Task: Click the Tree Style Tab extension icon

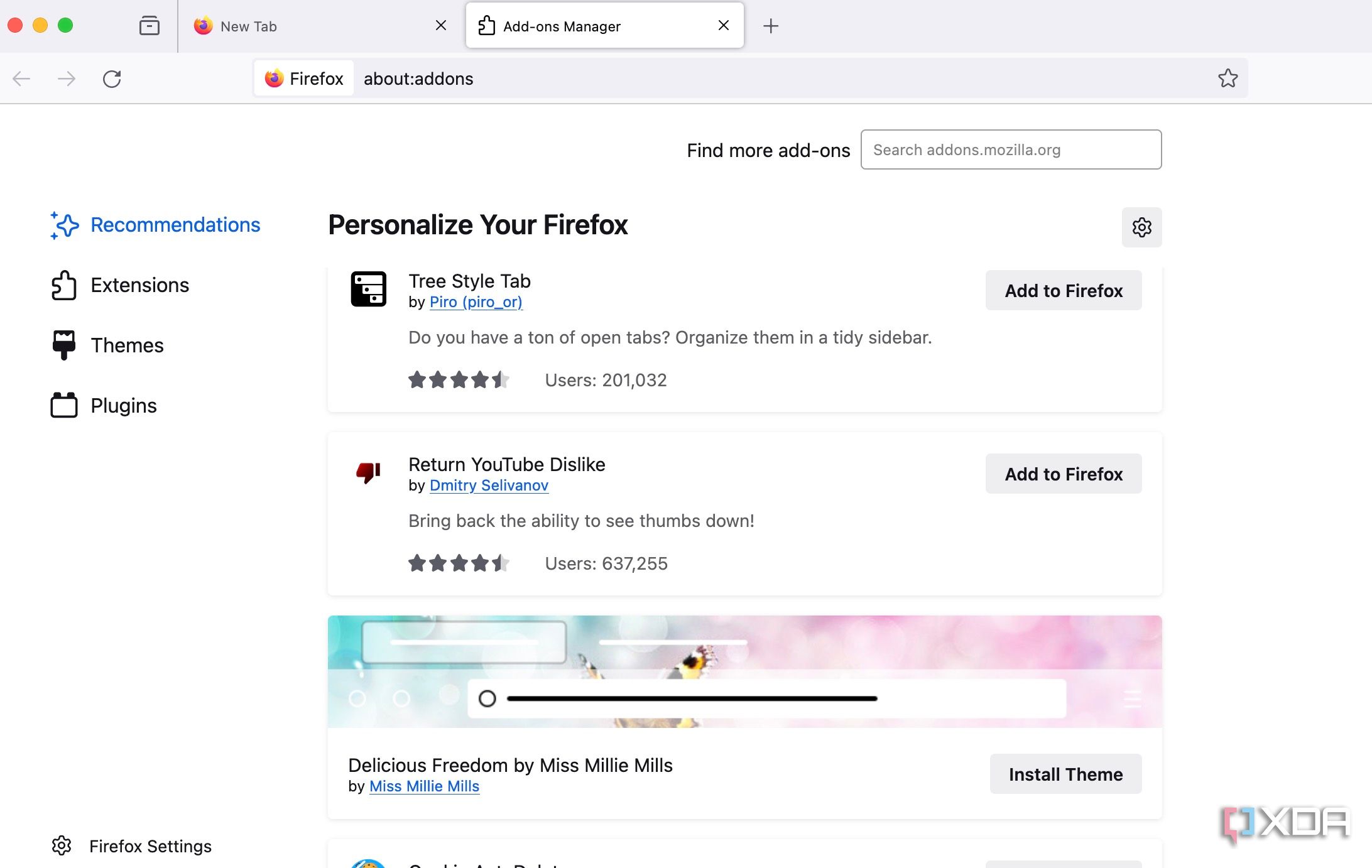Action: point(369,289)
